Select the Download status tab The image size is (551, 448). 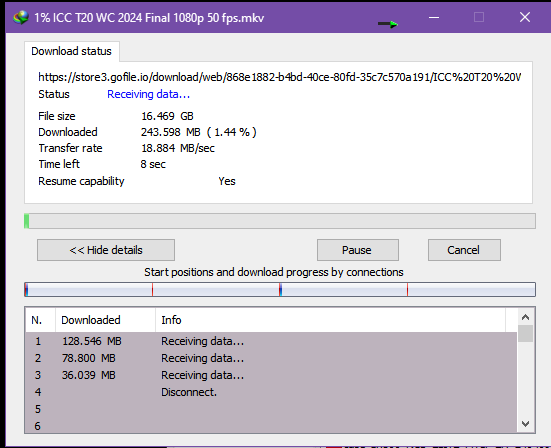point(72,51)
